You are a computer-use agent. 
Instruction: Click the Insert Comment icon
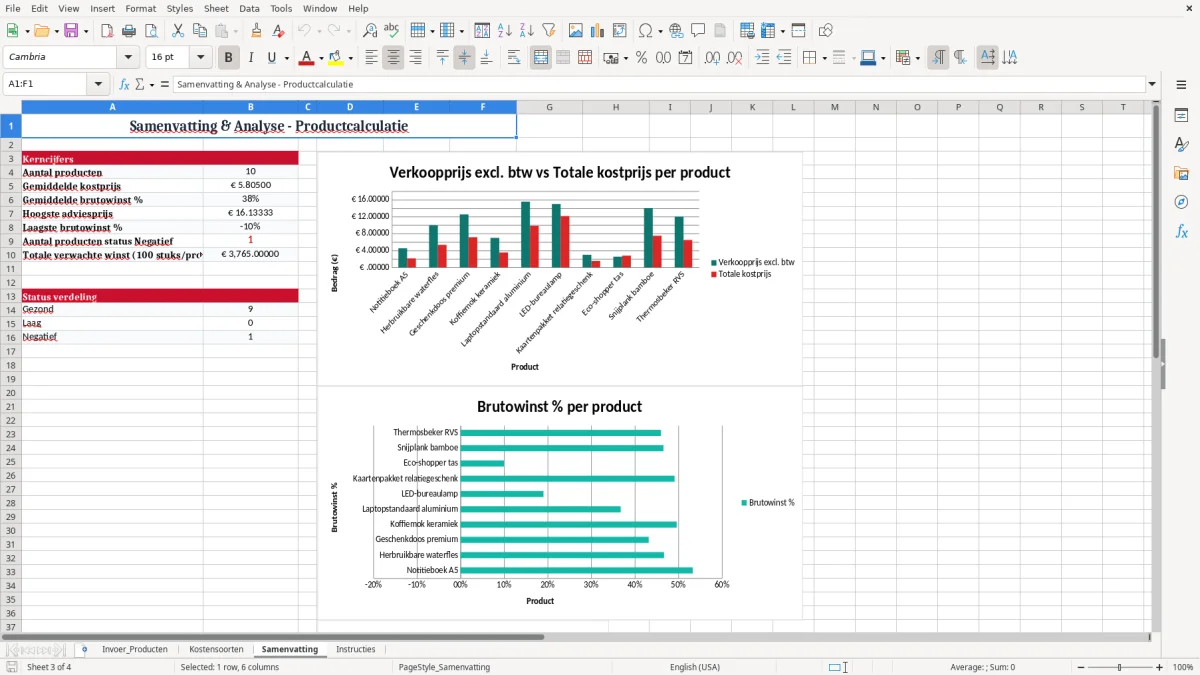coord(698,31)
